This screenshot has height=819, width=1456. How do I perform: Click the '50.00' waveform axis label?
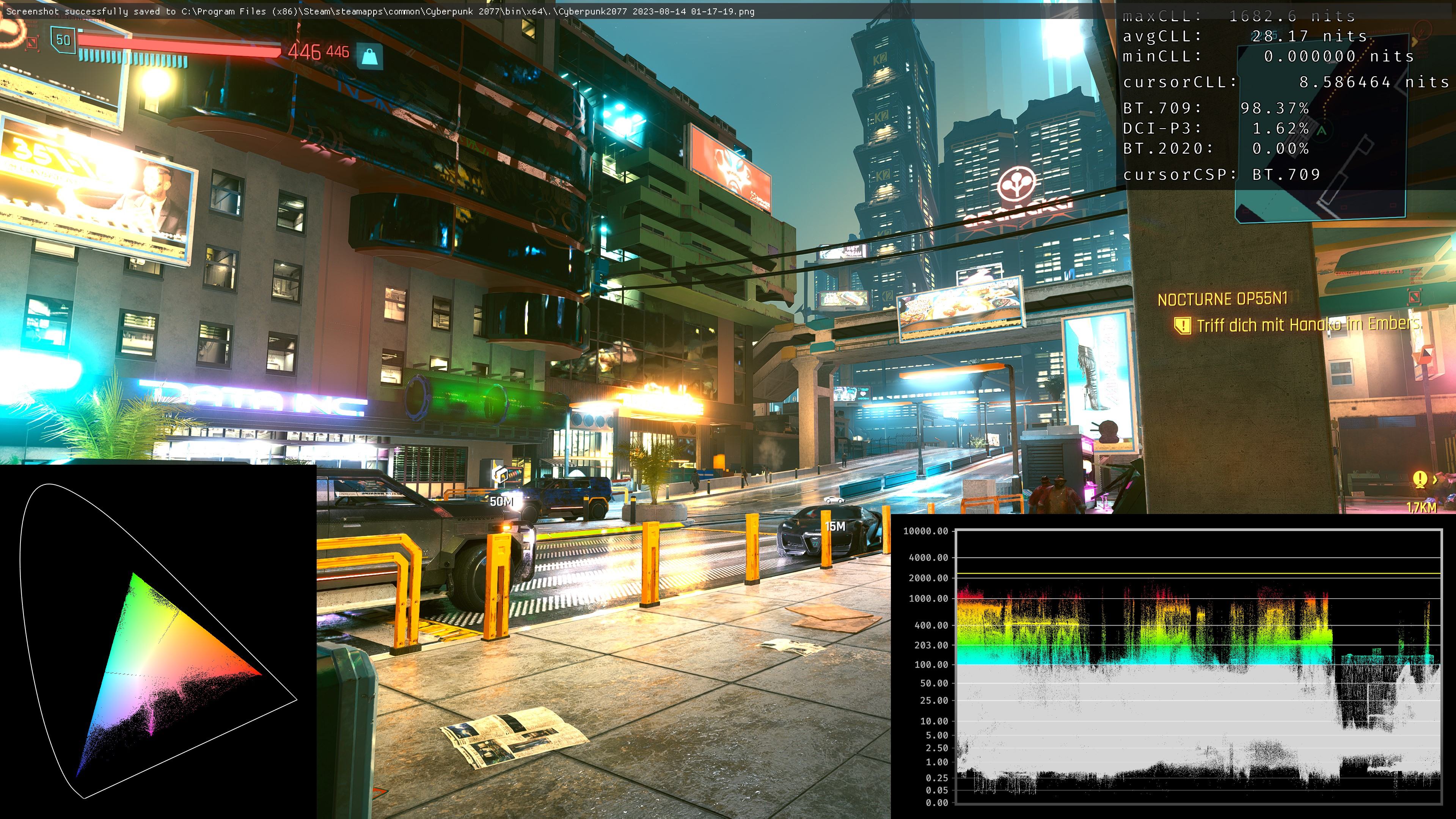click(x=934, y=683)
